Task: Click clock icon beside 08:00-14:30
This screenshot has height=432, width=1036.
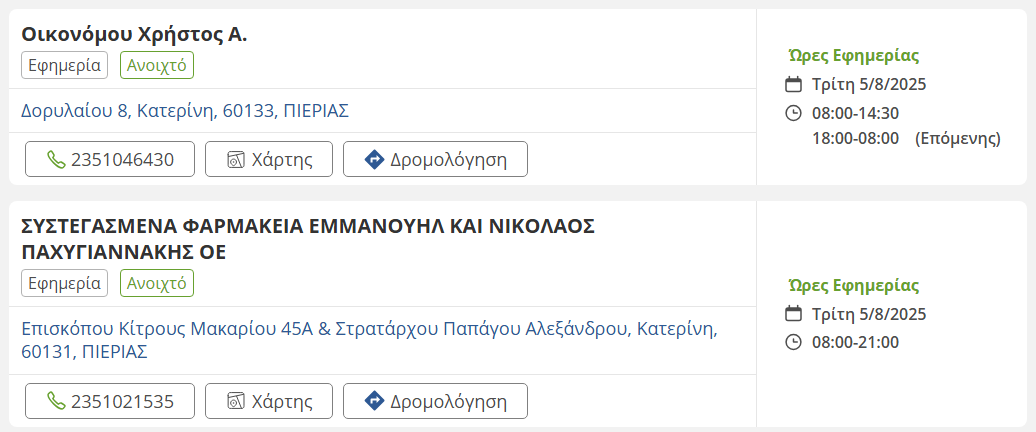Action: coord(794,113)
